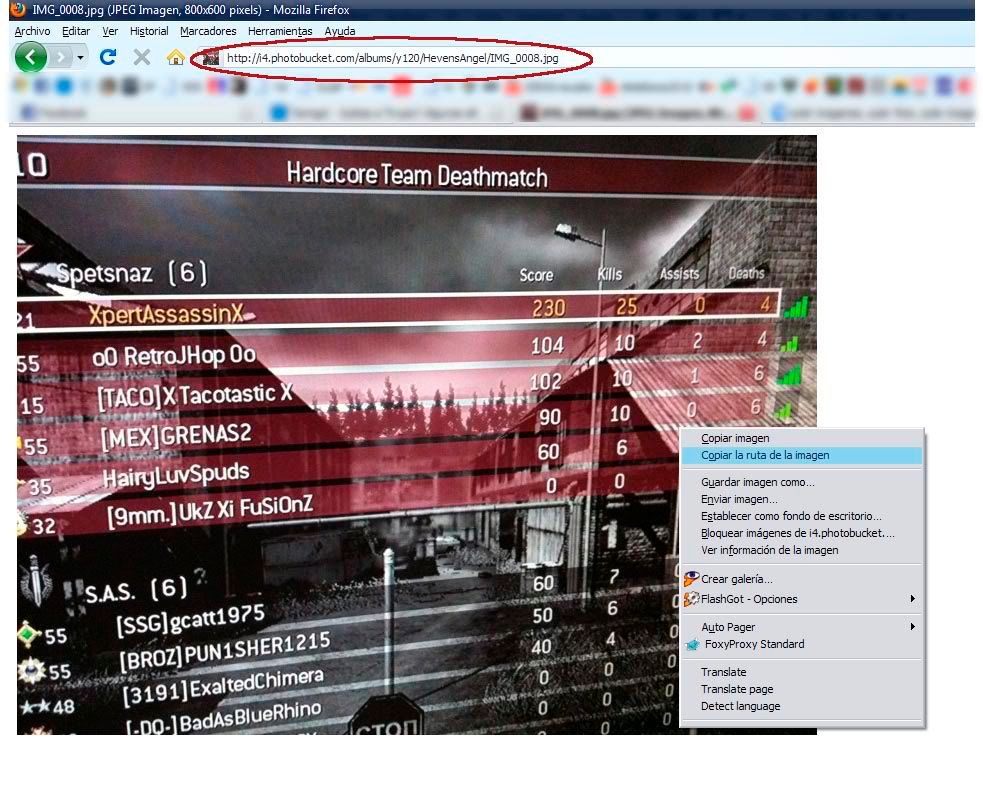Image resolution: width=983 pixels, height=796 pixels.
Task: Select FoxyProxy Standard entry
Action: click(x=802, y=644)
